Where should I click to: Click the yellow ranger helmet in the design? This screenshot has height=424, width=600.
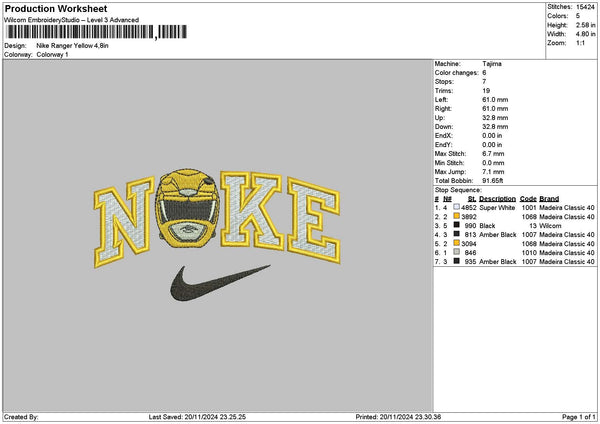pyautogui.click(x=188, y=209)
